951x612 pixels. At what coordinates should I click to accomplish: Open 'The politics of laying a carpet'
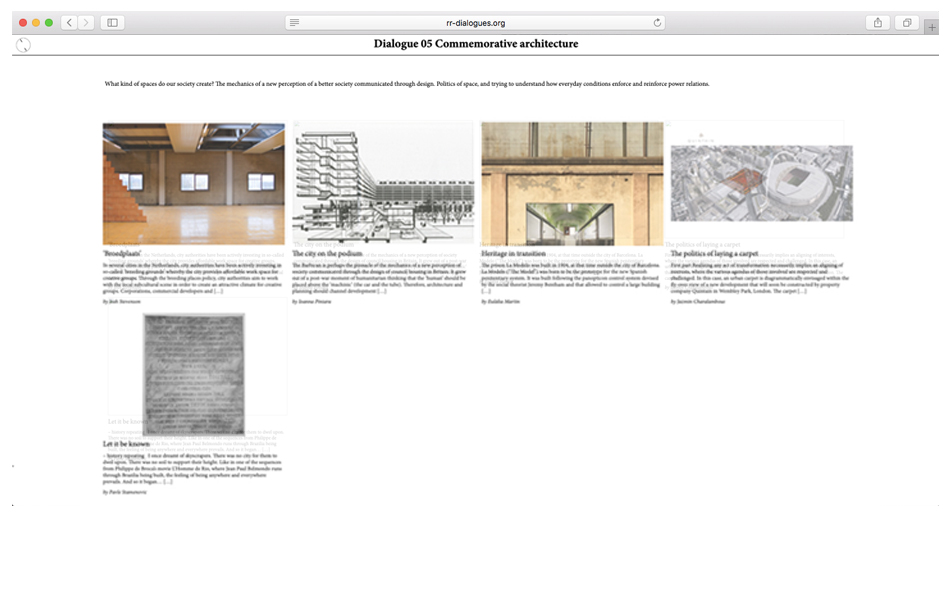(x=714, y=254)
